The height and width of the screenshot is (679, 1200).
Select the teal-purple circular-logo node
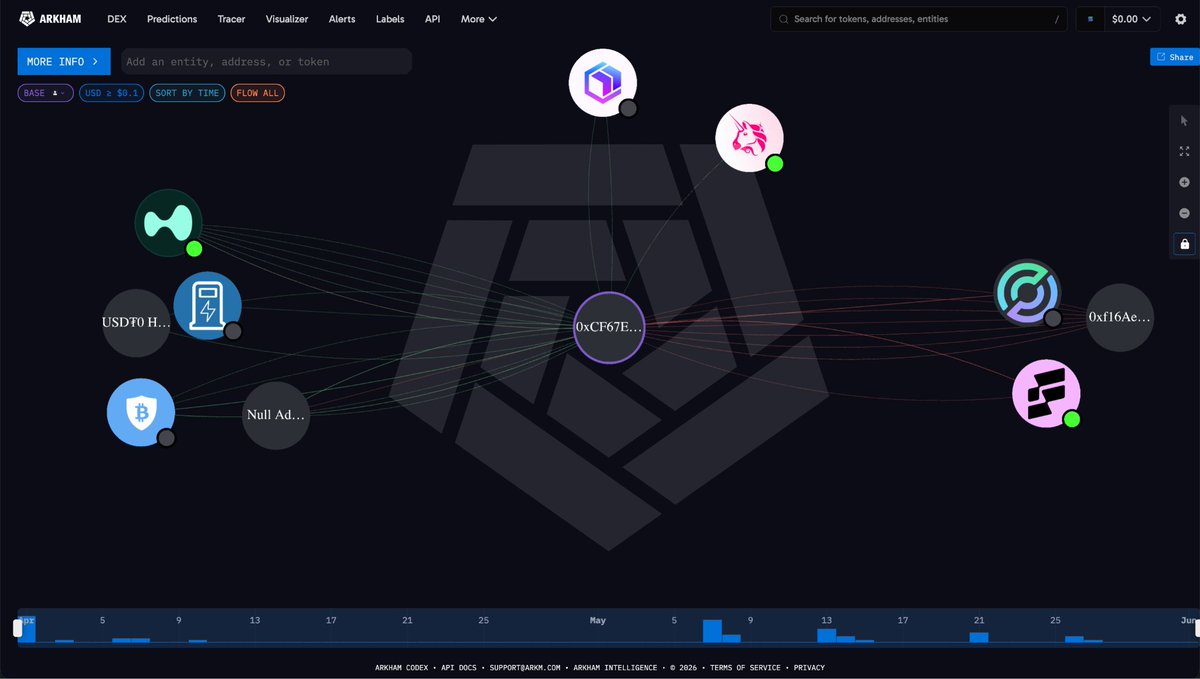pos(1027,293)
